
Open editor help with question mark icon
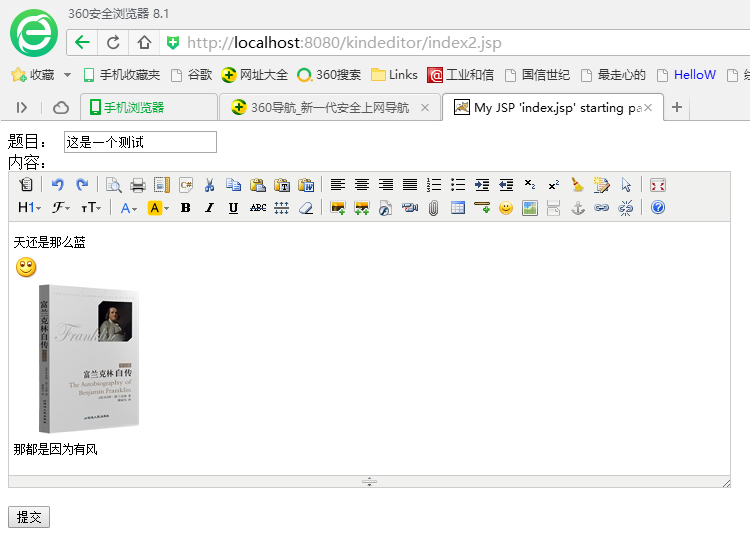(658, 208)
